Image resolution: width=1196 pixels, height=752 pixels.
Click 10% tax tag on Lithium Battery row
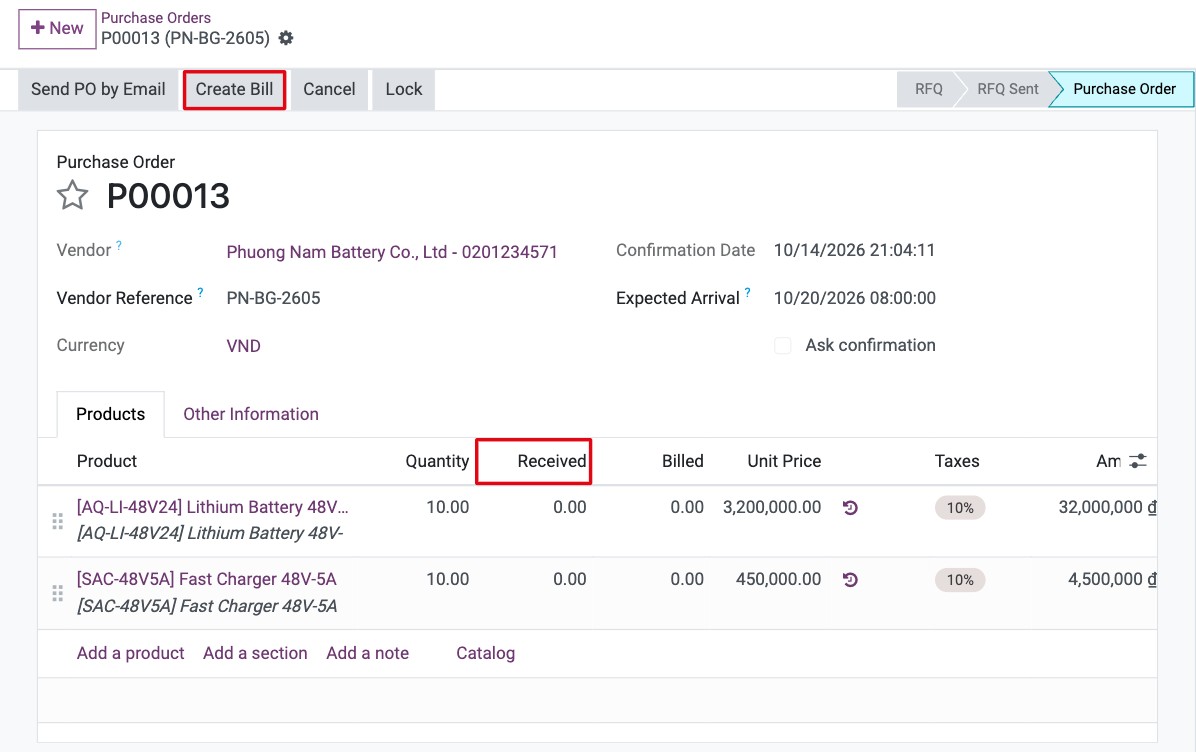(x=960, y=508)
